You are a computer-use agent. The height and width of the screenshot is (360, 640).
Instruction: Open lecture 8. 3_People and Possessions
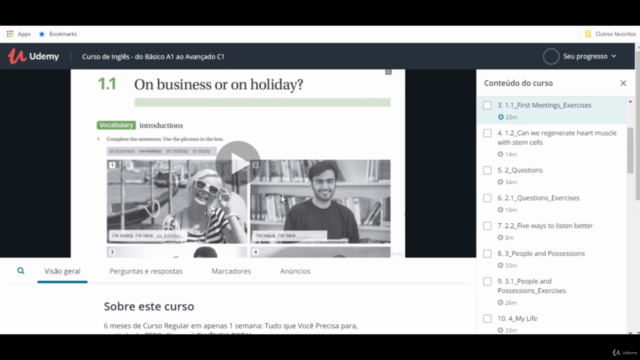tap(541, 253)
